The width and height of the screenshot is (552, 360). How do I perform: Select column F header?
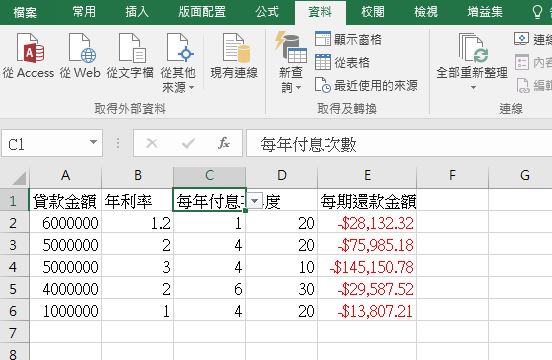pos(452,175)
